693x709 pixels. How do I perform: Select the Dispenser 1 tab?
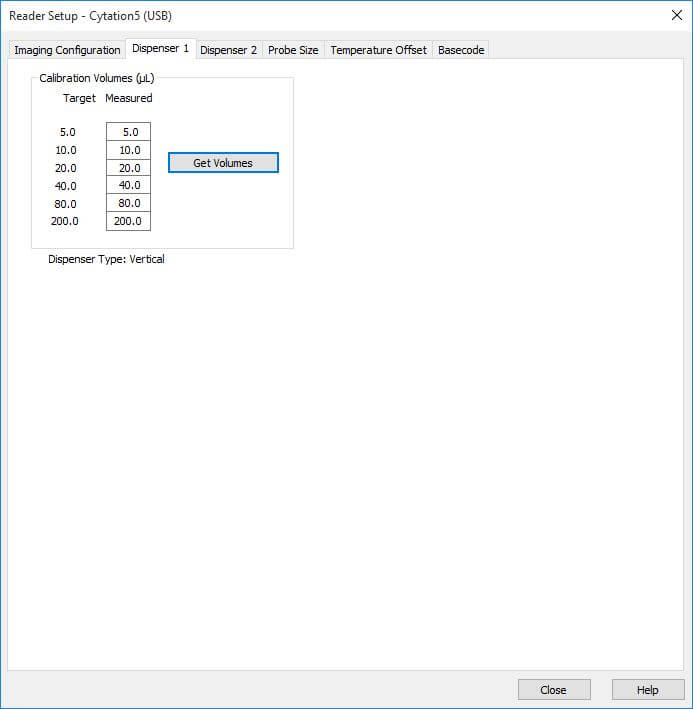point(160,49)
